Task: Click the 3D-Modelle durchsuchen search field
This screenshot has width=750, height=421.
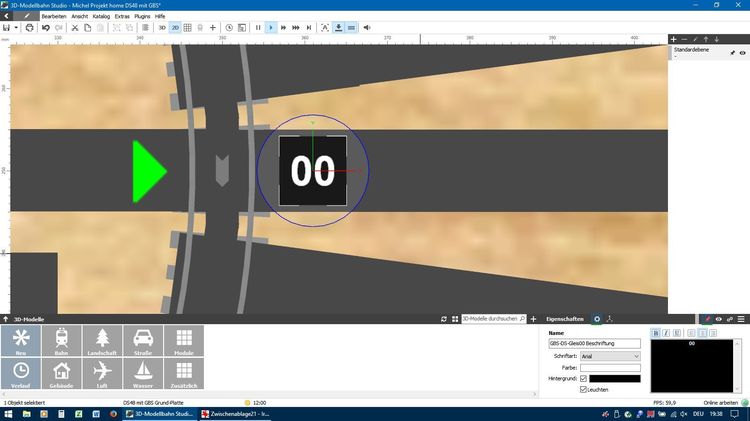Action: click(x=493, y=319)
